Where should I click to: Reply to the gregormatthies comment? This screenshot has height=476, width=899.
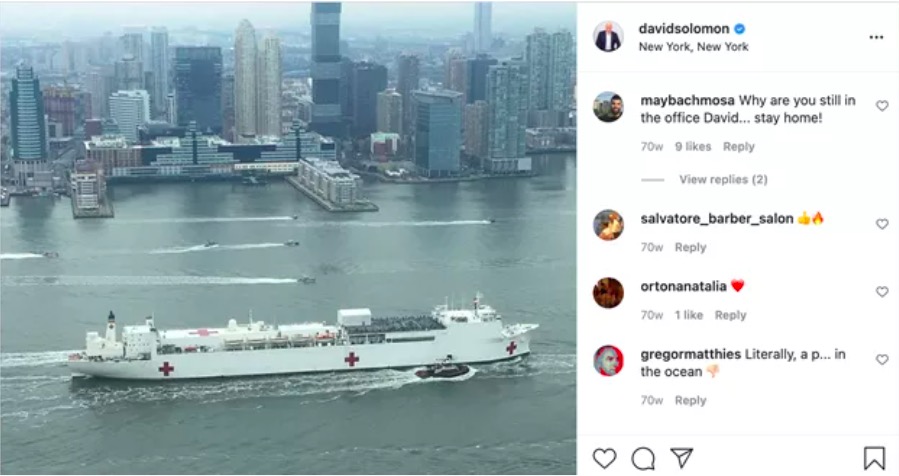click(x=690, y=400)
